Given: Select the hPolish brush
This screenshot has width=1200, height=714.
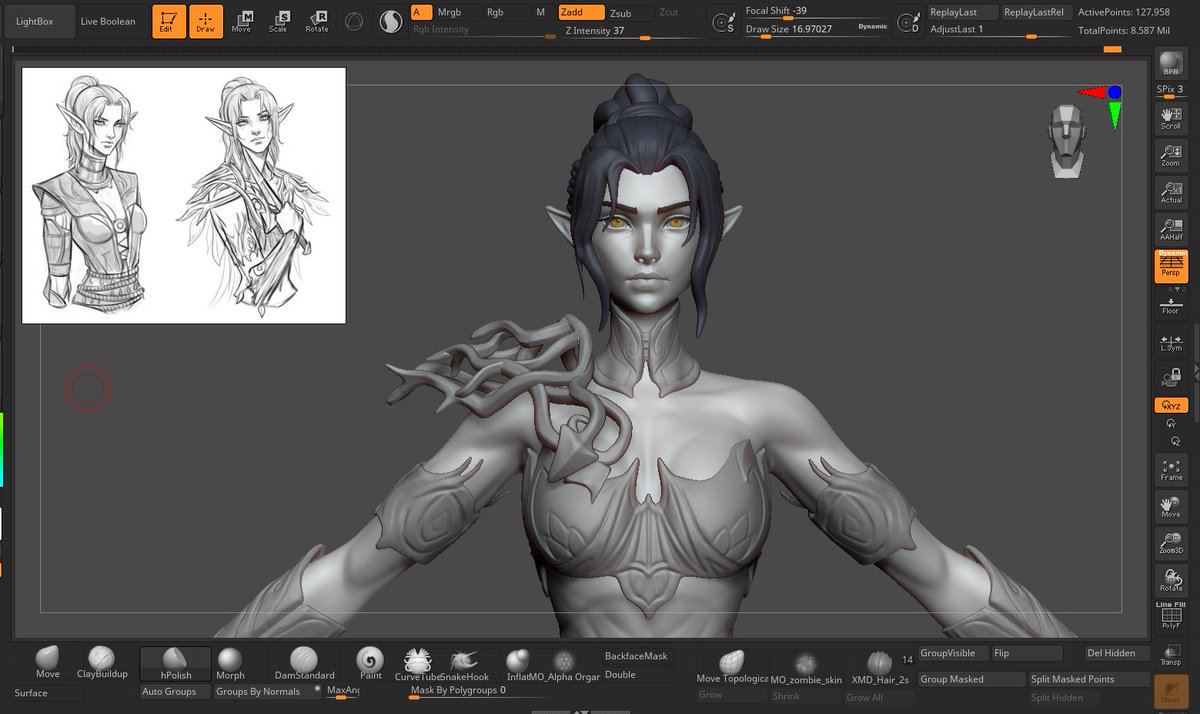Looking at the screenshot, I should coord(174,662).
